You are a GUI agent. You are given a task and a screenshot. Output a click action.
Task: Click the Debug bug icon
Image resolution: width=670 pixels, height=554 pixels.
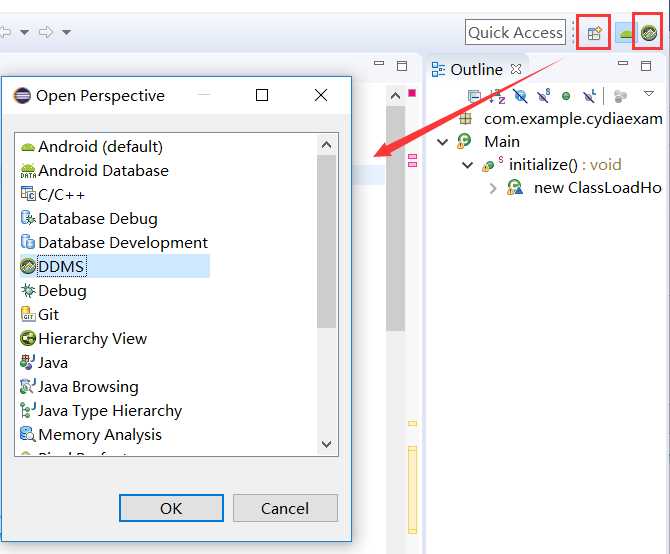pyautogui.click(x=28, y=290)
